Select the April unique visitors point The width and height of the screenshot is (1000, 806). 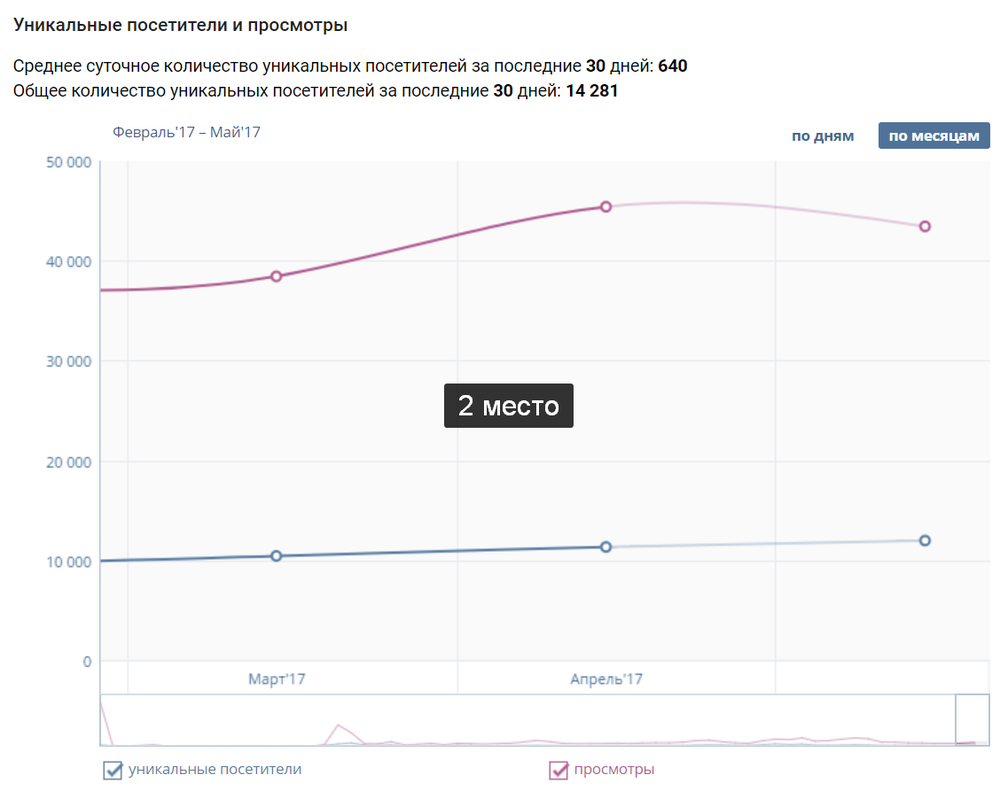pyautogui.click(x=606, y=547)
